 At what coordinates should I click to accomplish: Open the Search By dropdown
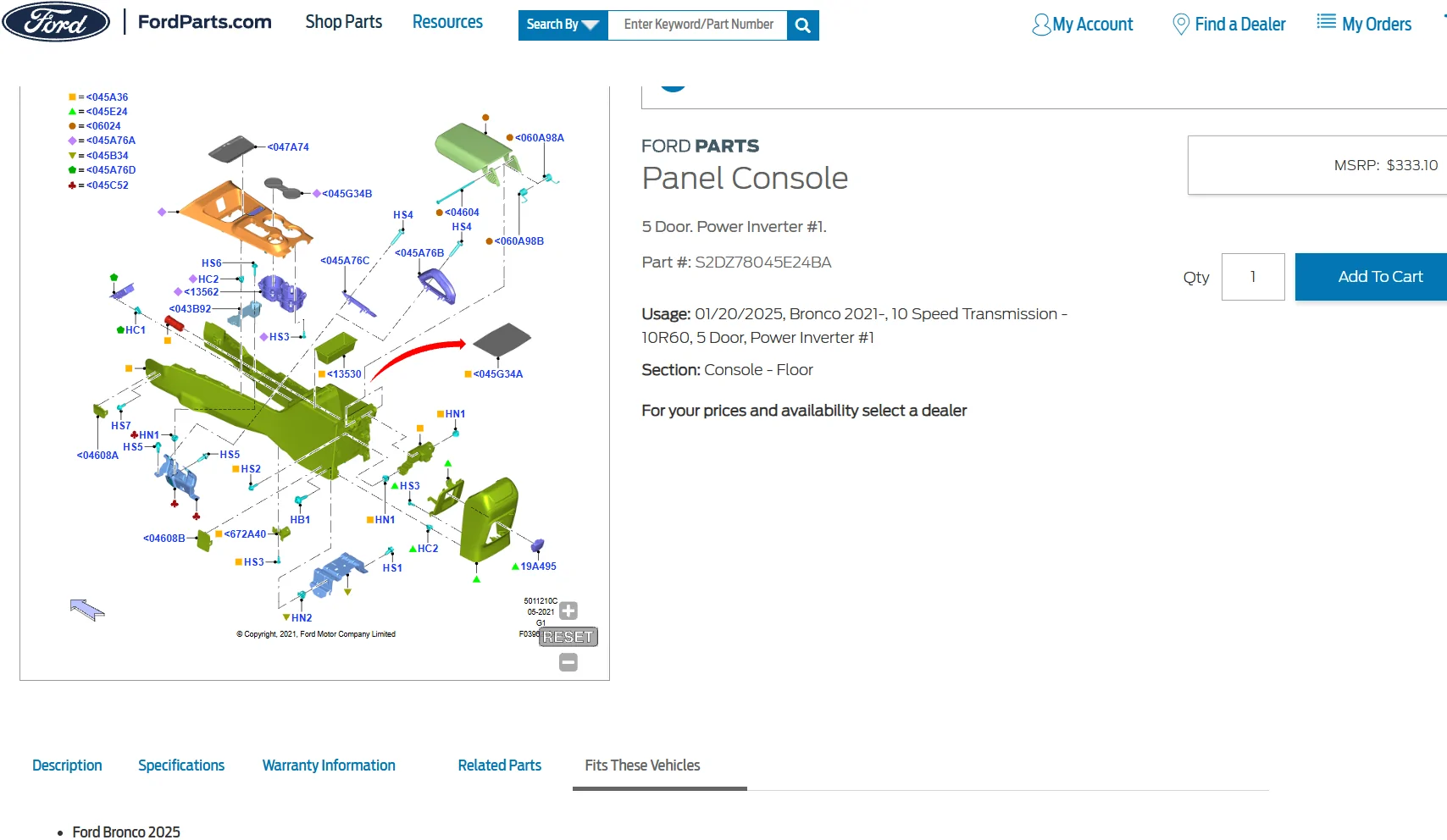click(563, 25)
